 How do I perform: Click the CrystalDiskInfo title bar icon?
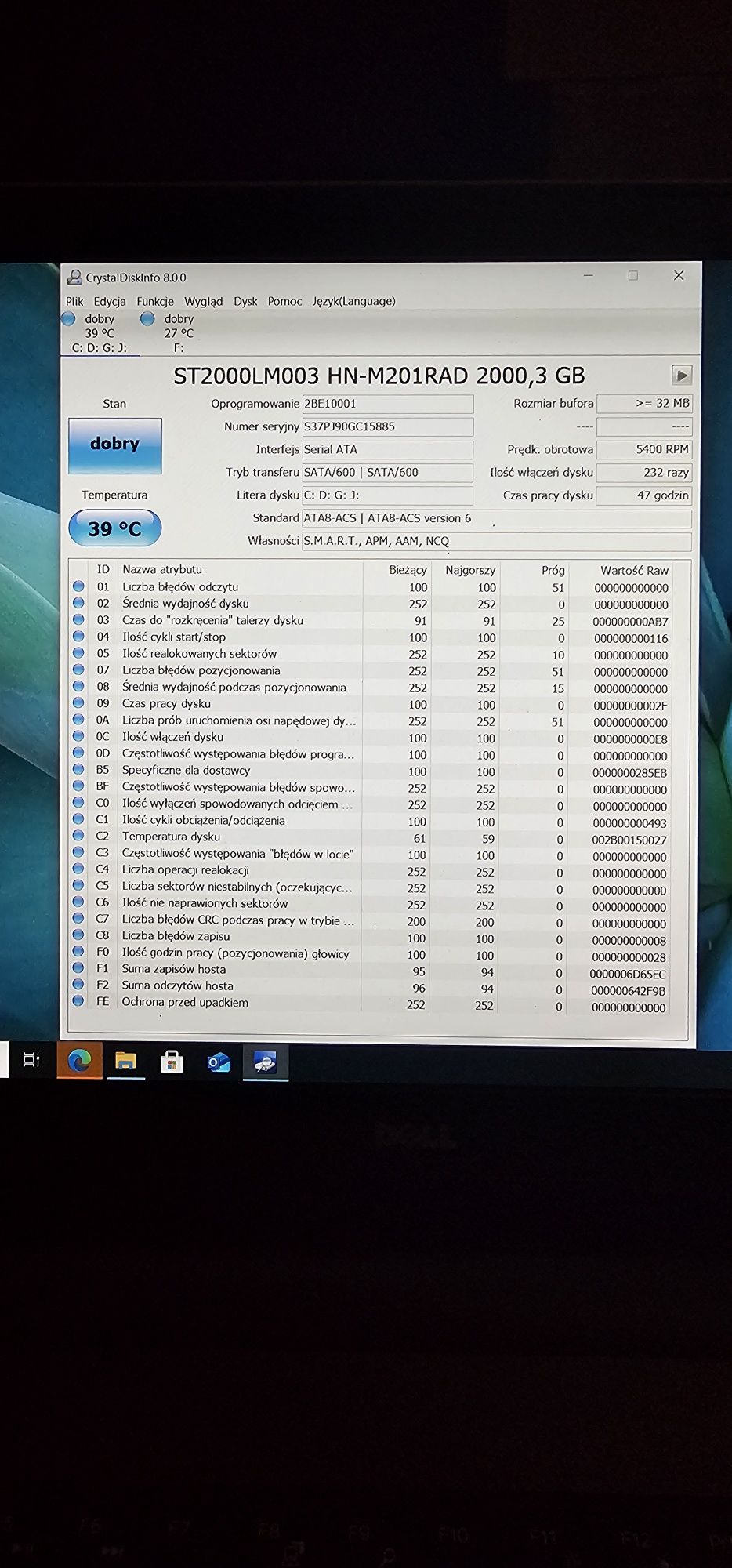pyautogui.click(x=74, y=278)
